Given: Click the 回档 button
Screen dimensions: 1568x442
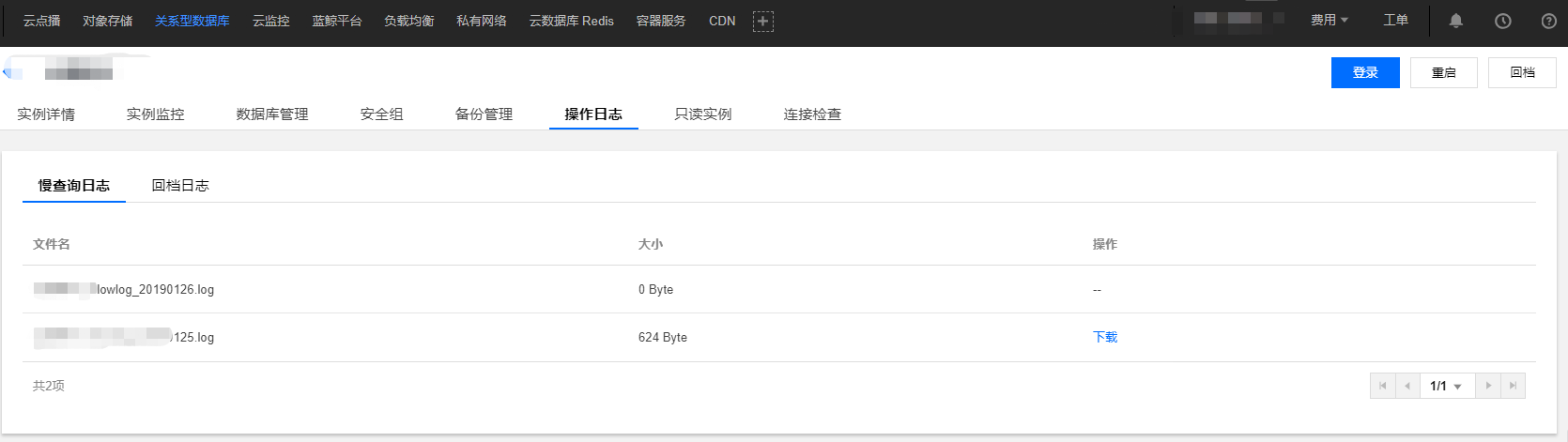Looking at the screenshot, I should pos(1521,73).
